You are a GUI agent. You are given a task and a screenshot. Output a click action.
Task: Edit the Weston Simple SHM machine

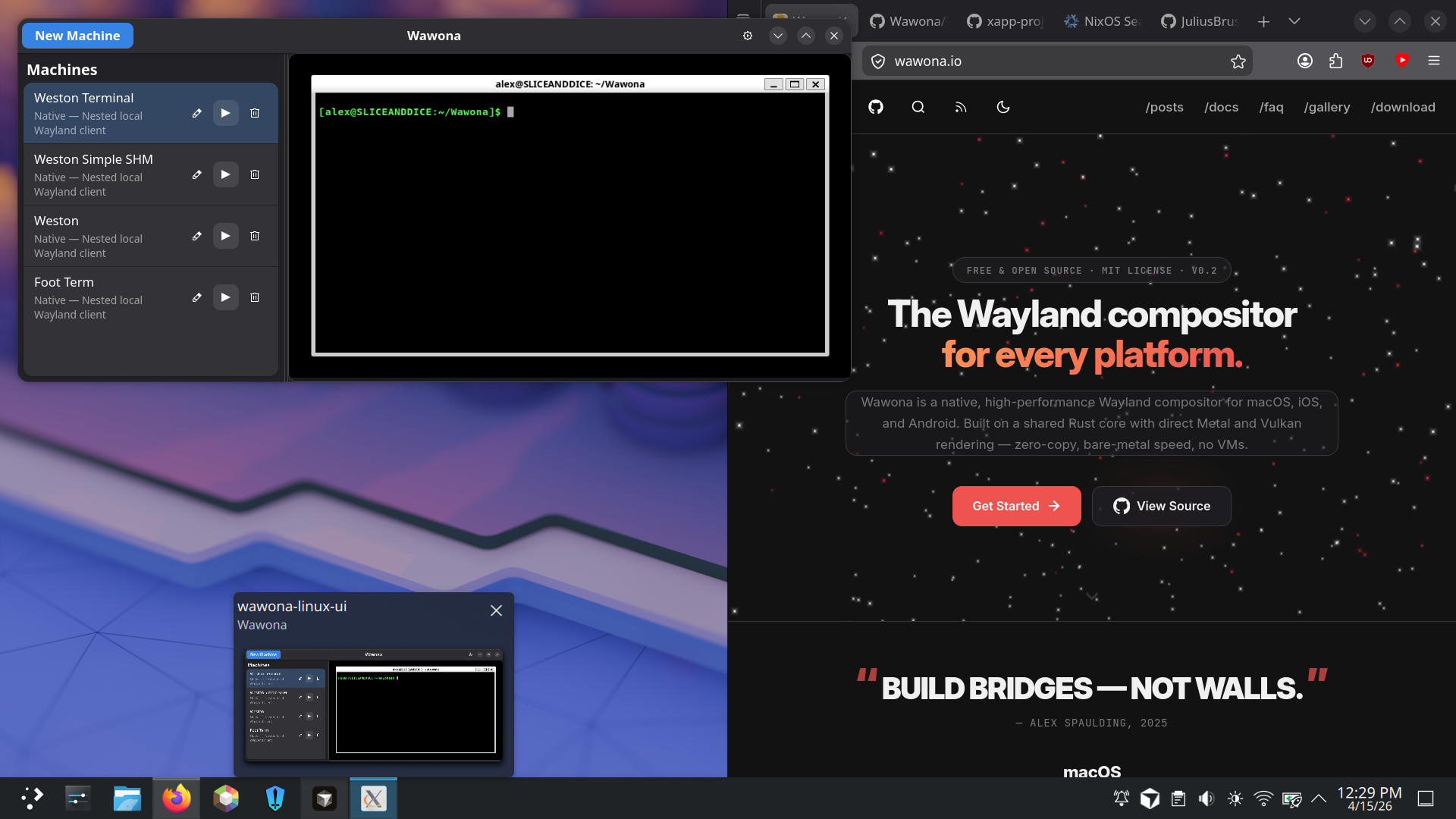[x=196, y=174]
